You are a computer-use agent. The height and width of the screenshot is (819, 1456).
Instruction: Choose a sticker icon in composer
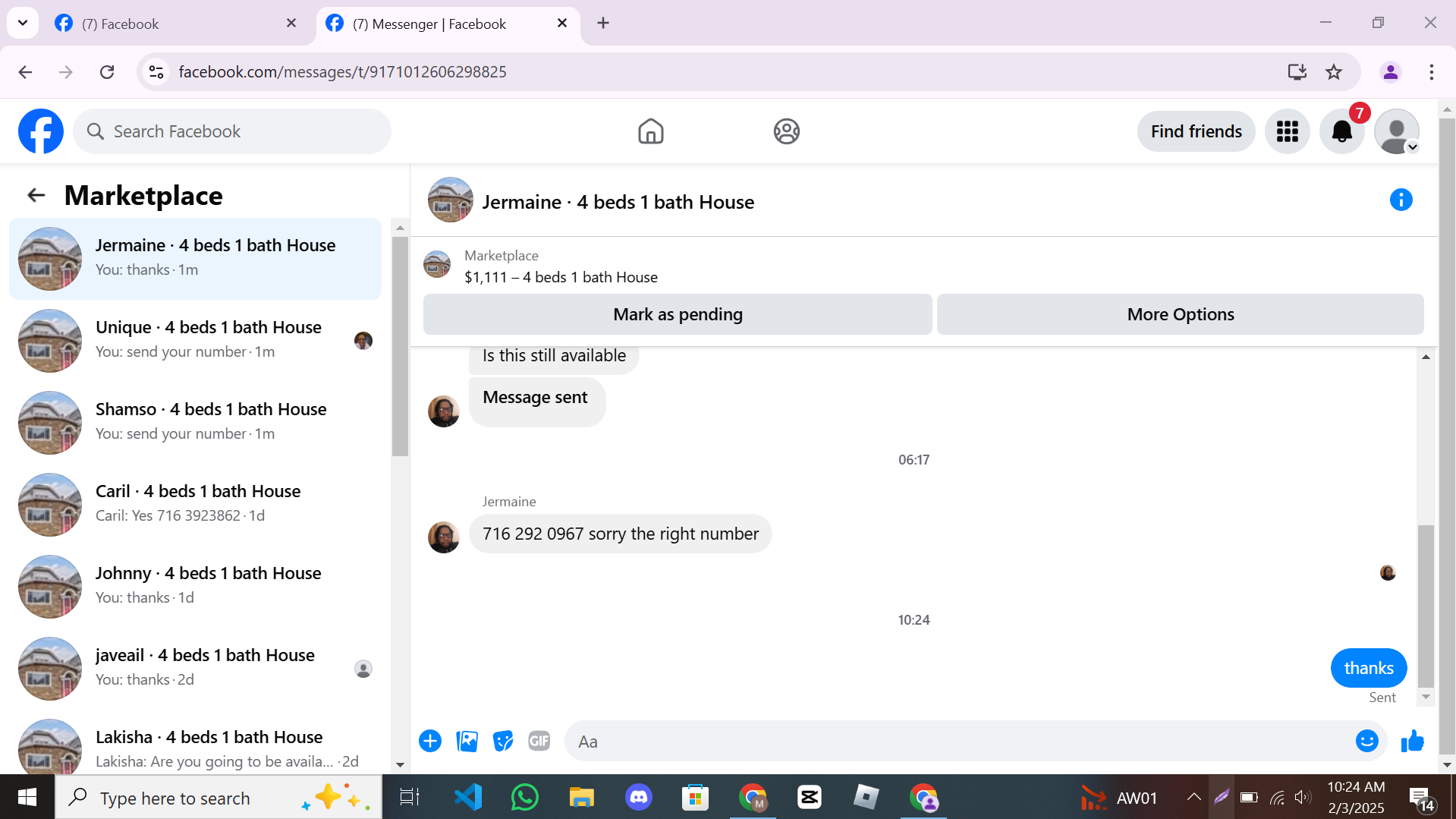[503, 741]
